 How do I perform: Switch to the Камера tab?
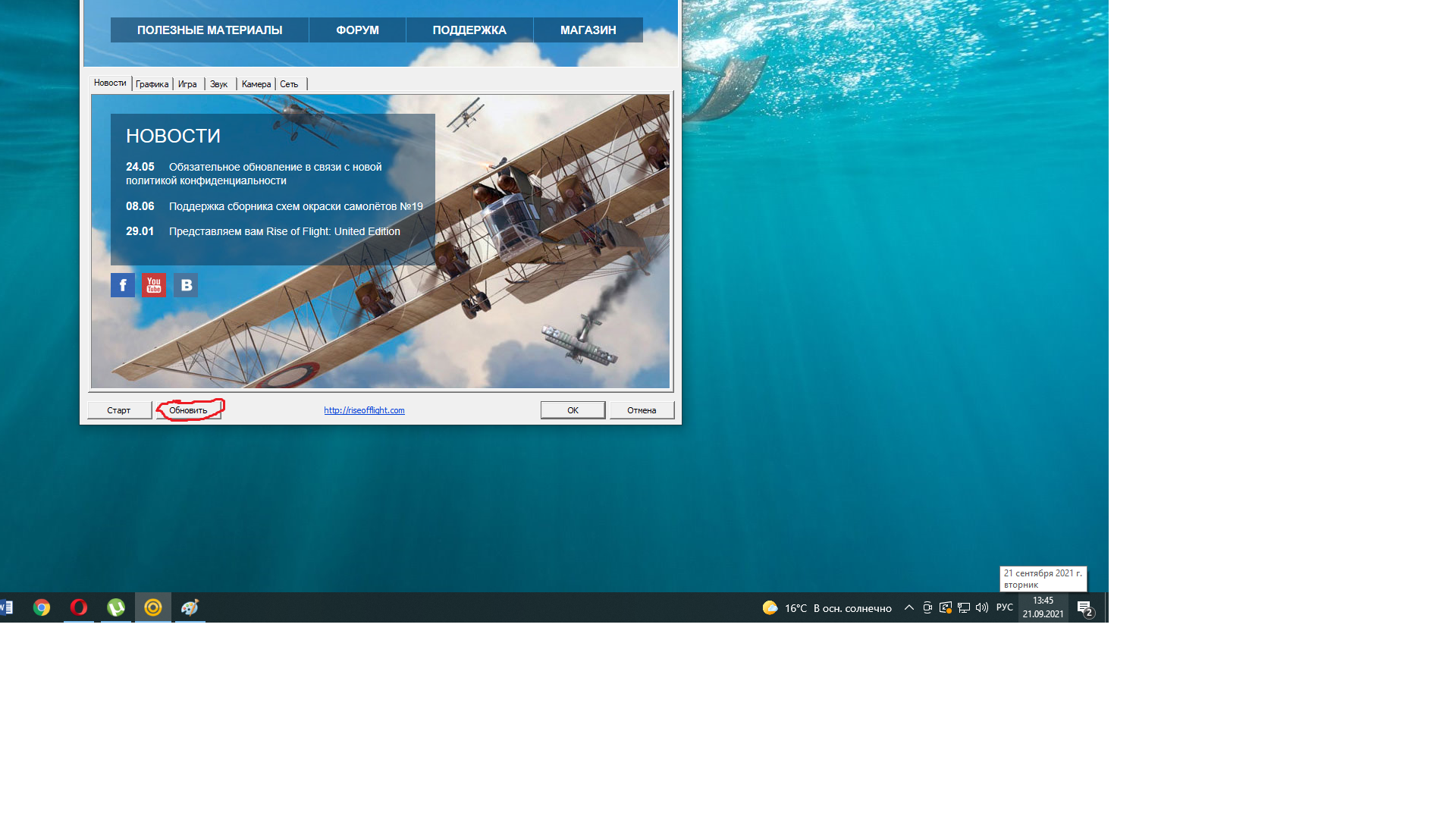tap(256, 84)
